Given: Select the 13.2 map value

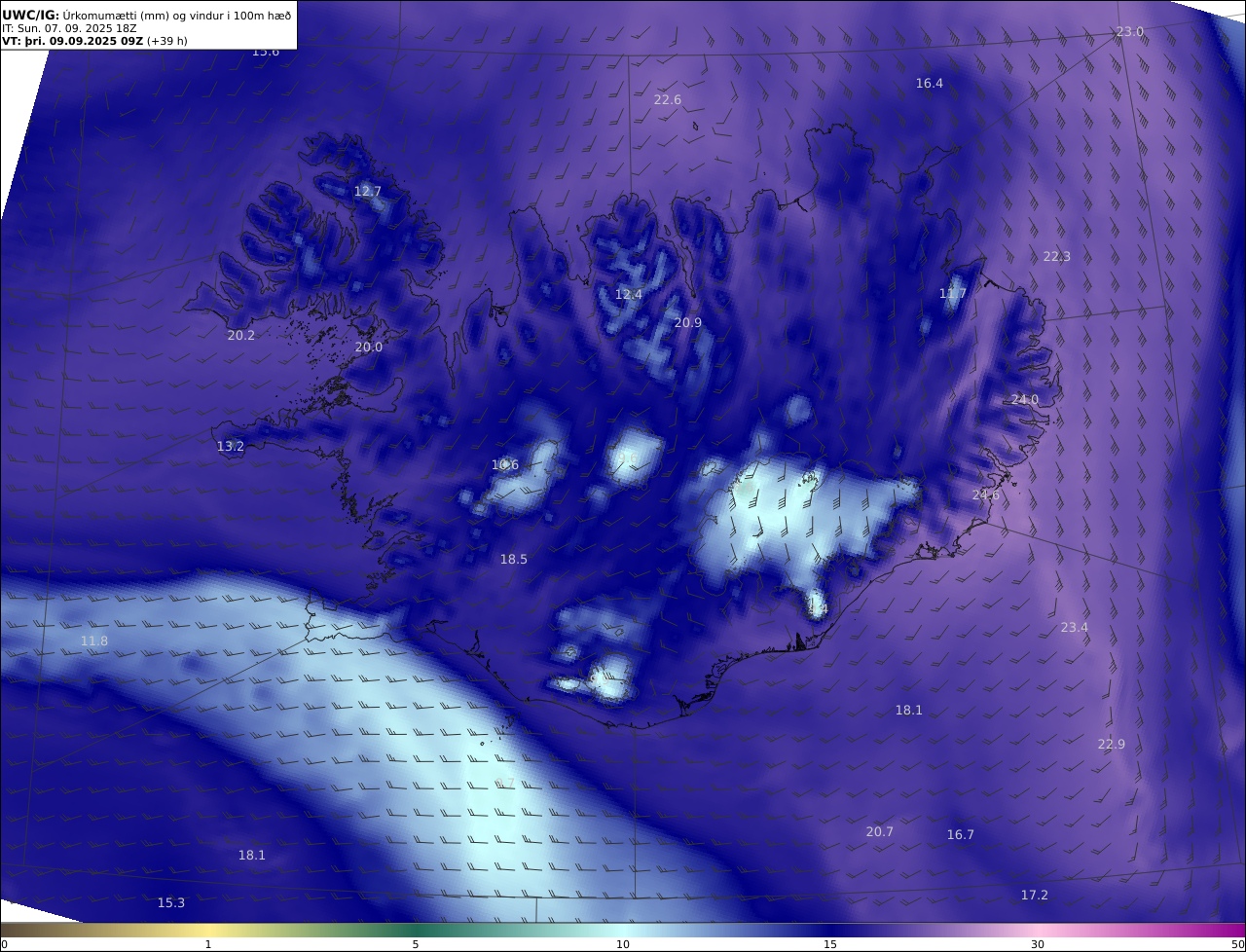Looking at the screenshot, I should click(x=230, y=447).
